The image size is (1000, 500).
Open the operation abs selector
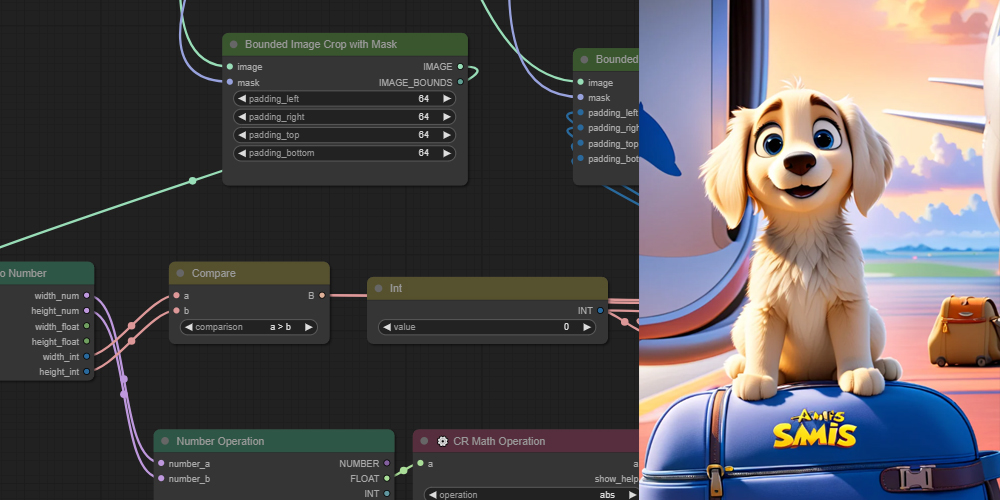pos(532,494)
